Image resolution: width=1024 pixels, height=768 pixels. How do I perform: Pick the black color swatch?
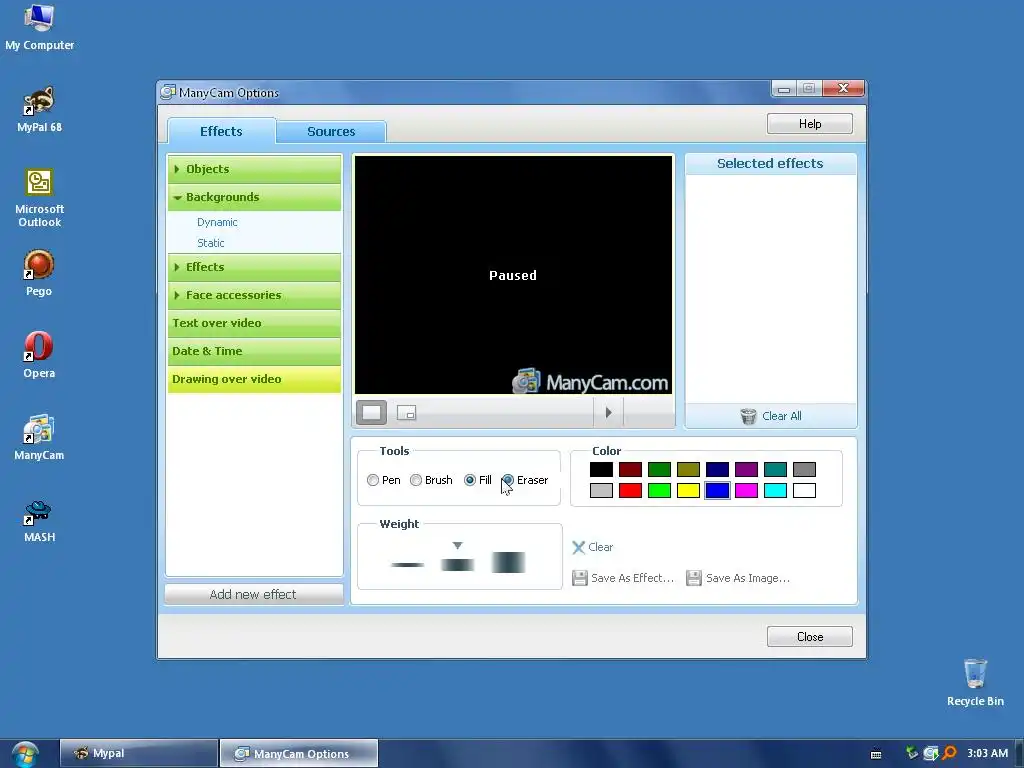(601, 470)
